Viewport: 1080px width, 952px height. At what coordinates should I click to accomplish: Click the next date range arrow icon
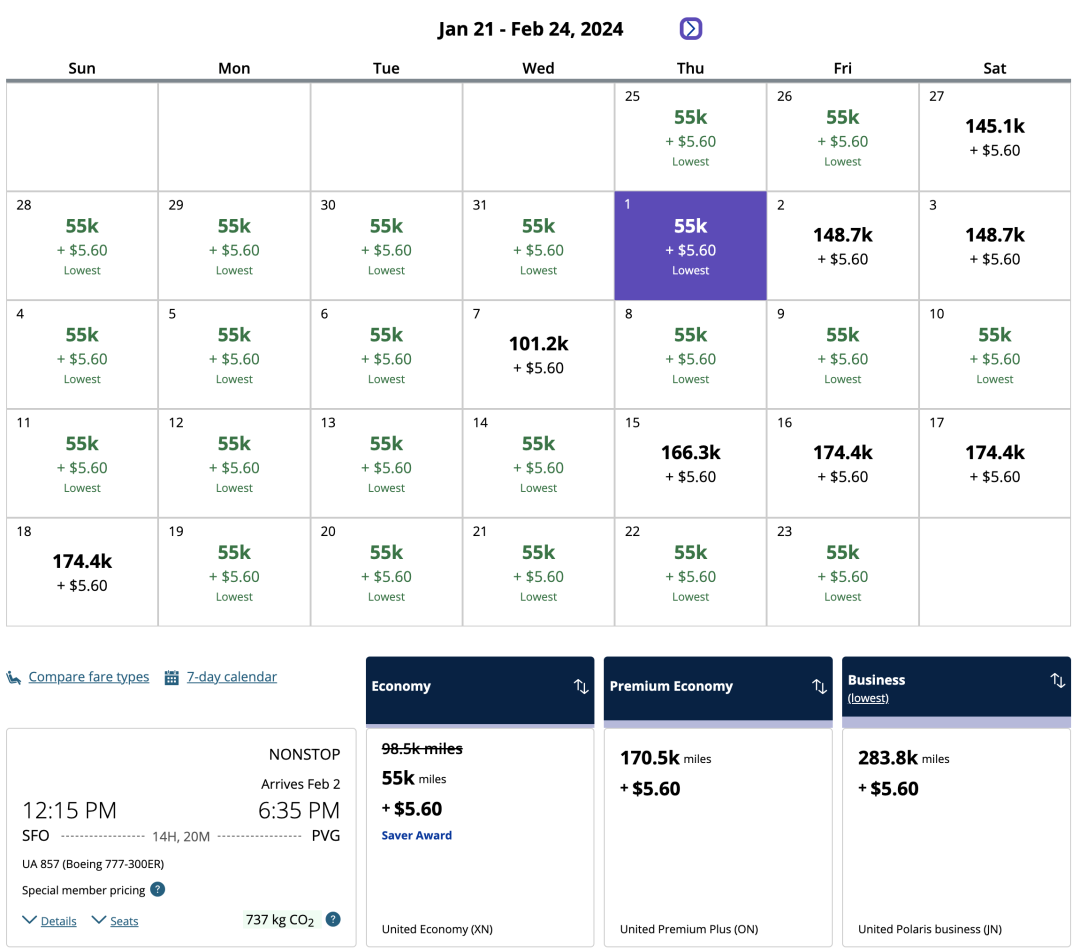[x=691, y=29]
